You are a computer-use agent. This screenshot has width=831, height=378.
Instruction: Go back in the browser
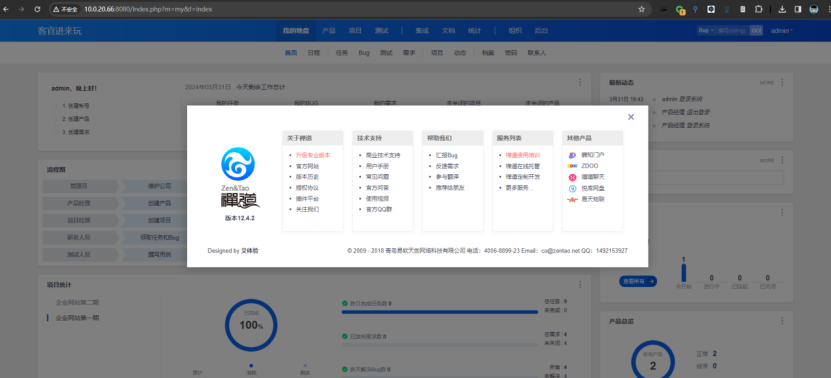click(6, 9)
